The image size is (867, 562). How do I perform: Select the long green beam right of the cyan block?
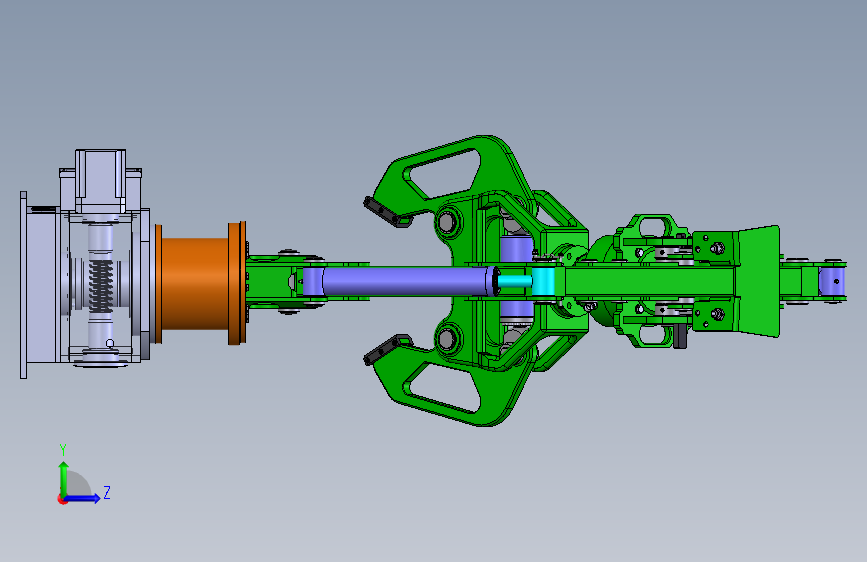tap(650, 281)
